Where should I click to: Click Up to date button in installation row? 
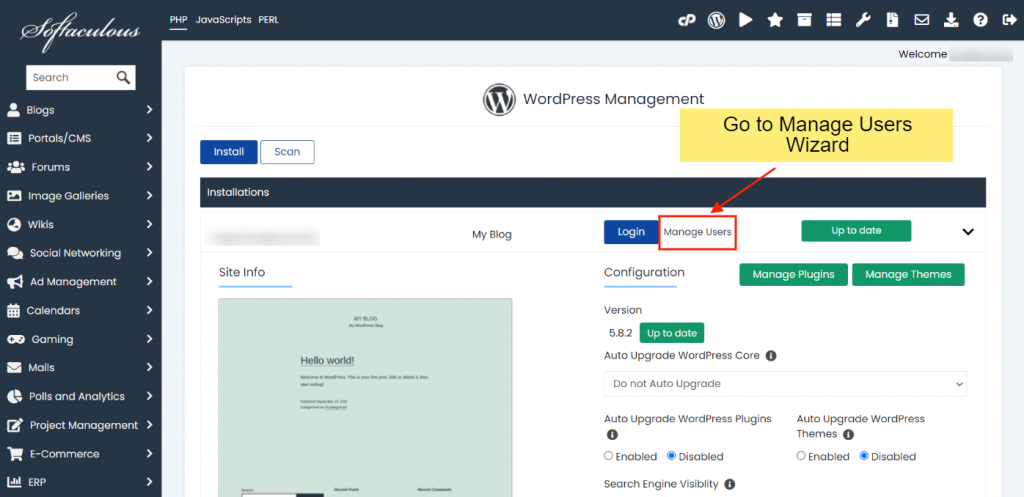(856, 231)
